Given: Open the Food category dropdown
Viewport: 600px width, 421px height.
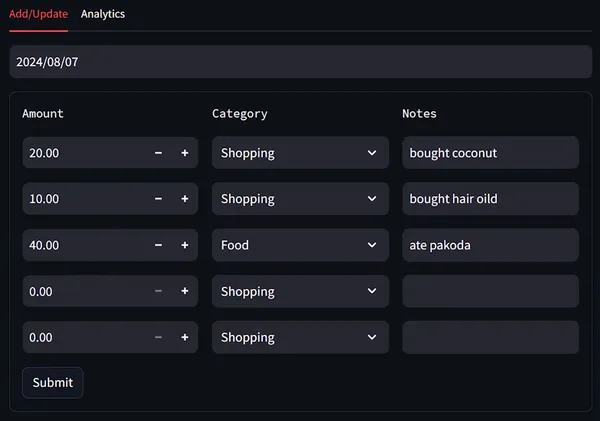Looking at the screenshot, I should [300, 245].
